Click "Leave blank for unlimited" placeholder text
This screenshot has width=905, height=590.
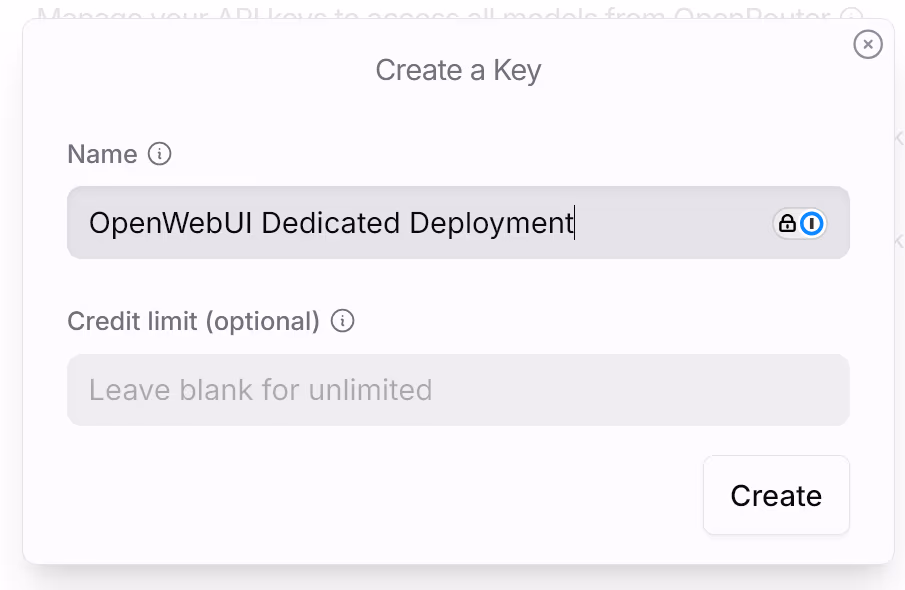pyautogui.click(x=260, y=389)
